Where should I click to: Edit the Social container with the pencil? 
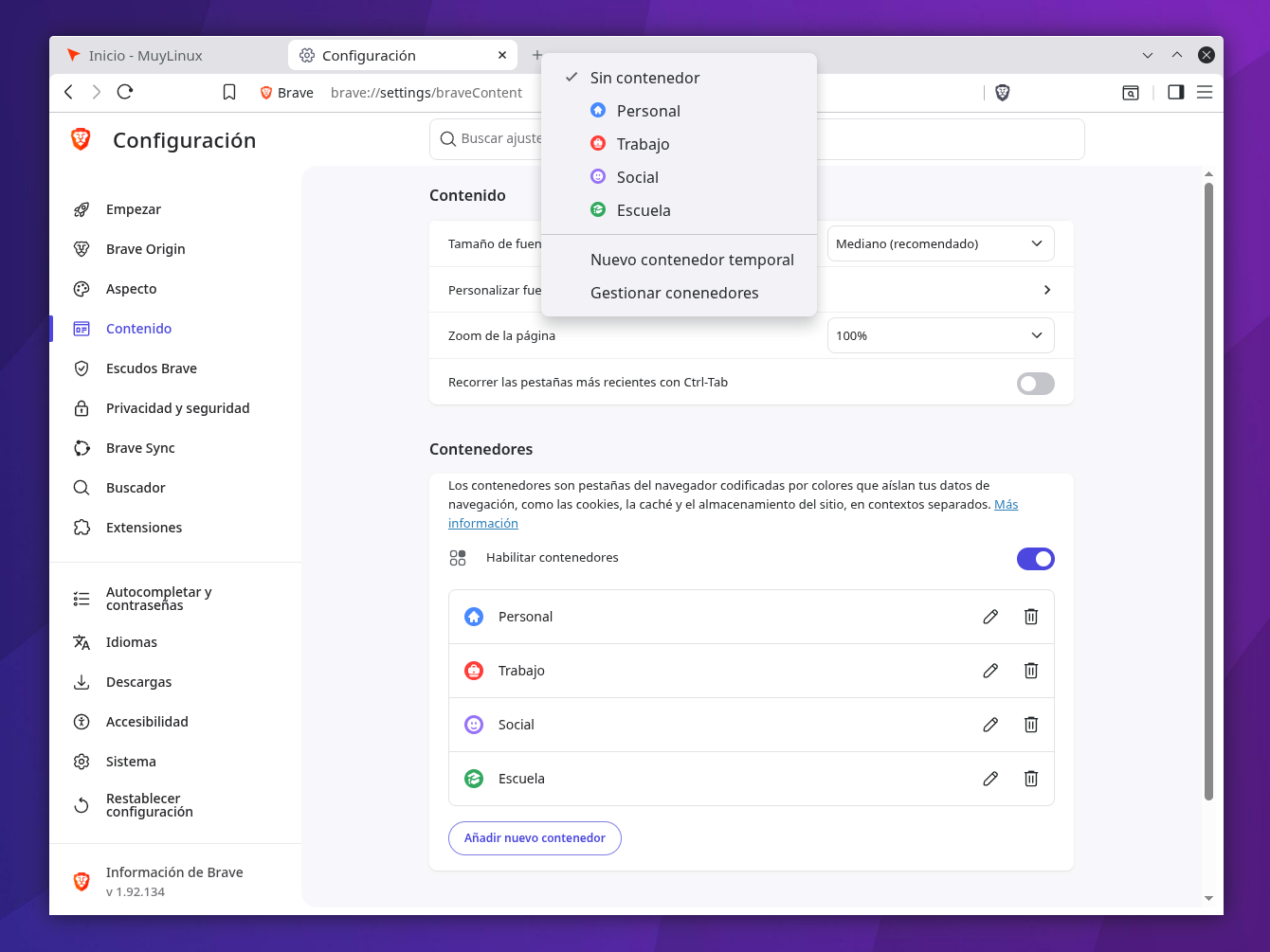[990, 725]
